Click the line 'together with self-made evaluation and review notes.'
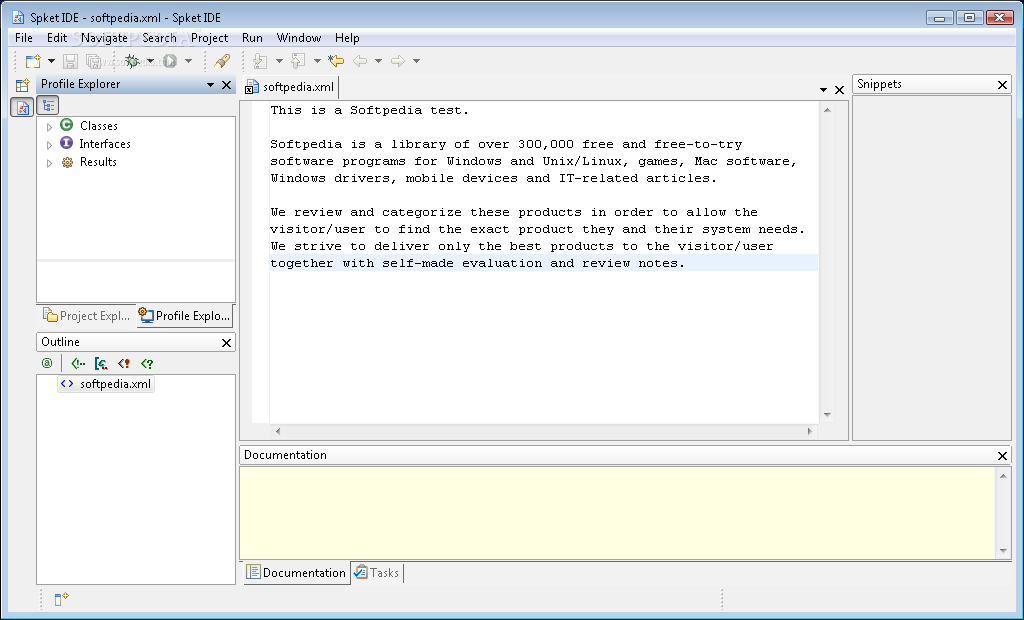Image resolution: width=1024 pixels, height=620 pixels. [x=477, y=263]
